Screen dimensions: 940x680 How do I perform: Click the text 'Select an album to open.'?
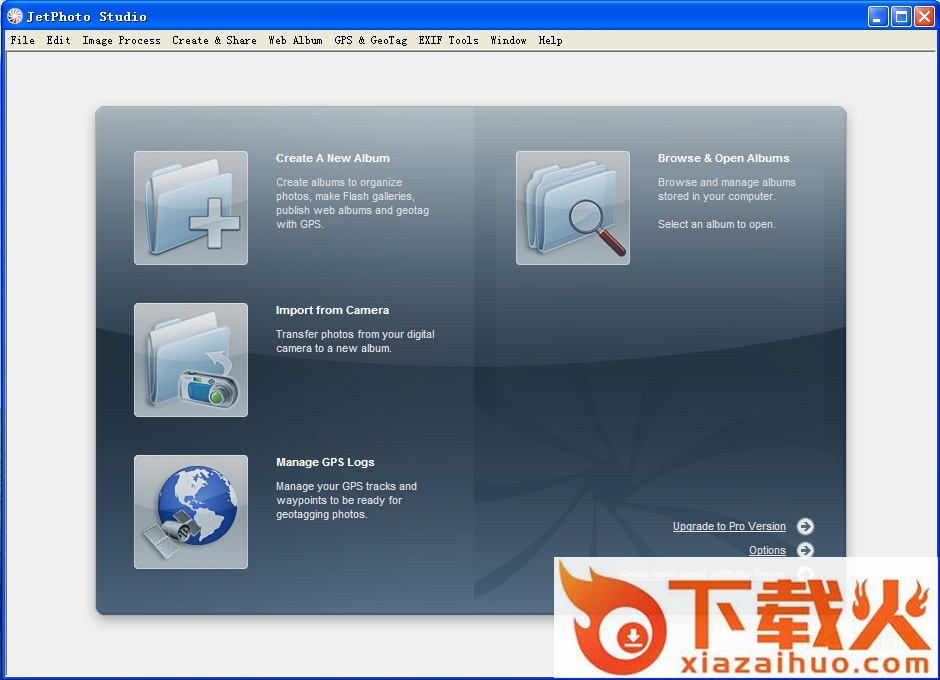click(x=716, y=224)
